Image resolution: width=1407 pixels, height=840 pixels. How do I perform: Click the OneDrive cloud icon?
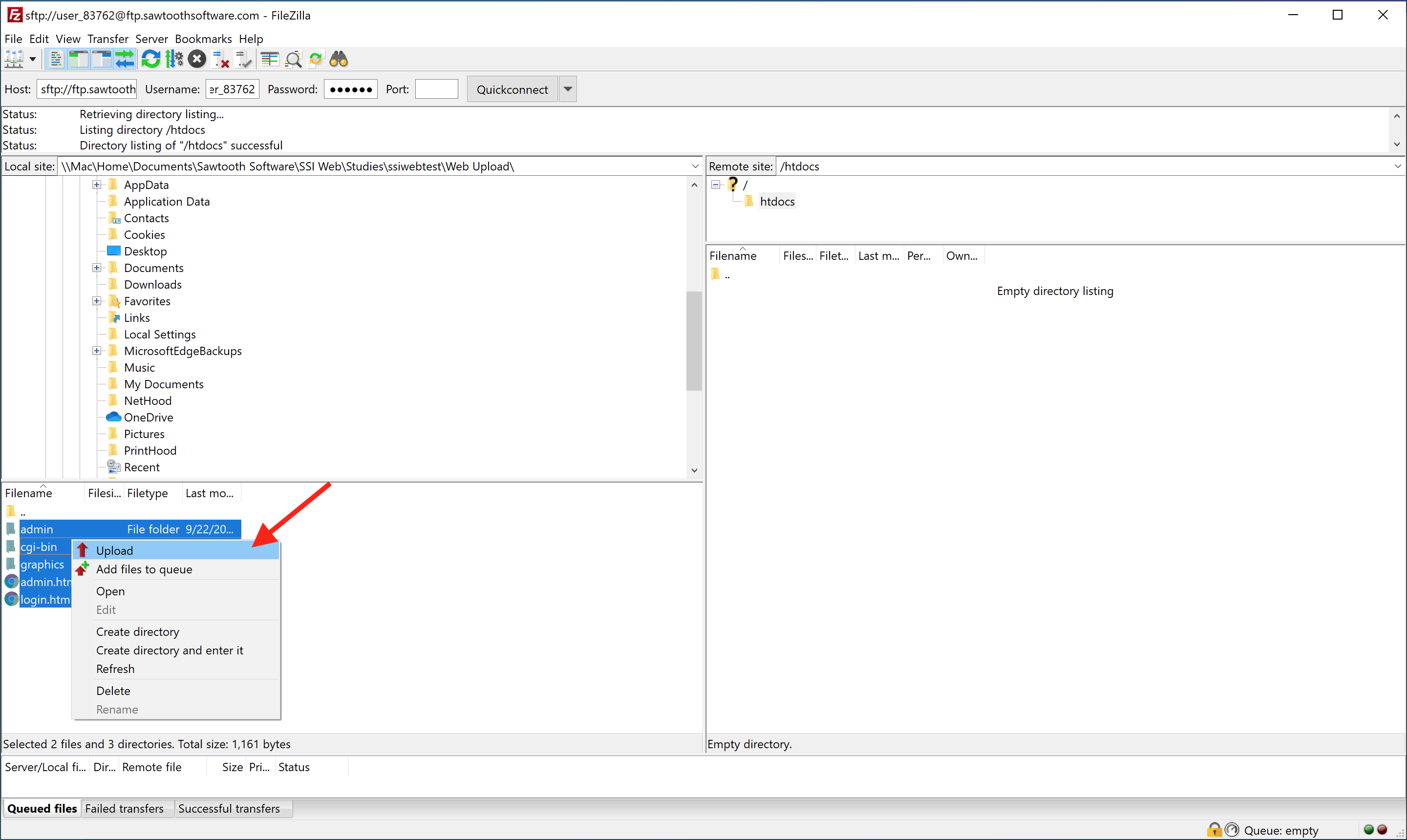[x=114, y=417]
